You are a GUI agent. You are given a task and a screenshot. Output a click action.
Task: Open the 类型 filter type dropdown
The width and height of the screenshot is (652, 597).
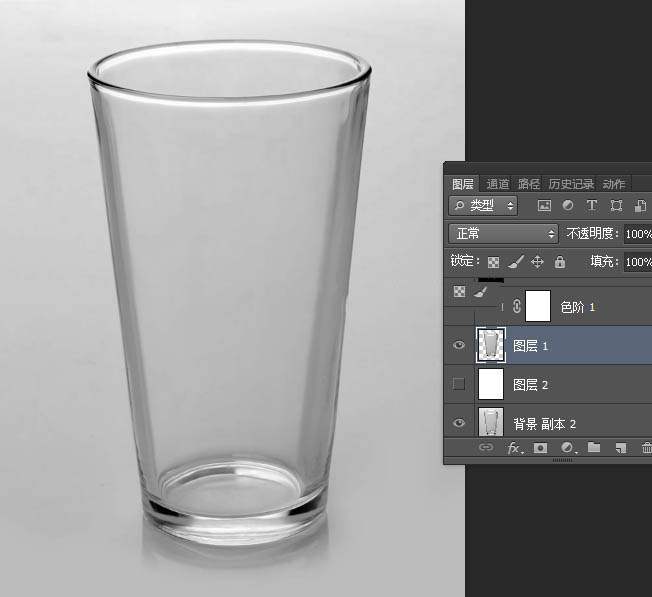point(483,205)
